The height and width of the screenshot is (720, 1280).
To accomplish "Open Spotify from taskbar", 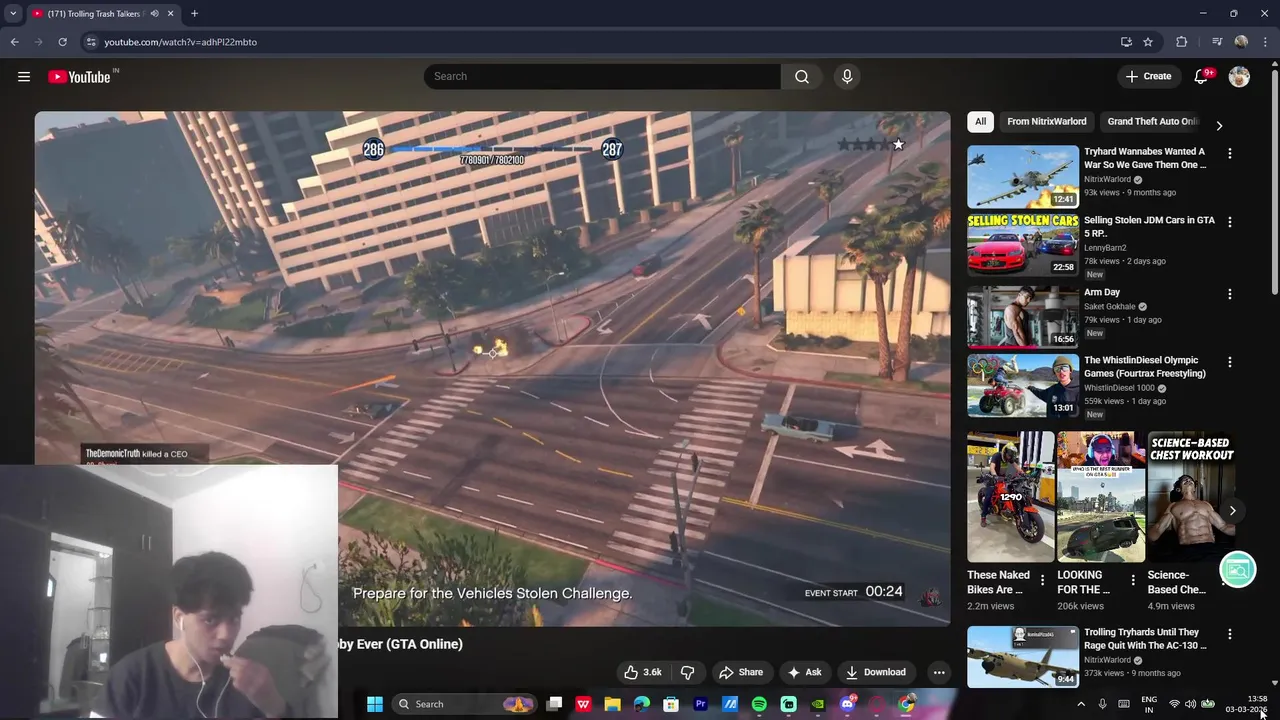I will 759,704.
